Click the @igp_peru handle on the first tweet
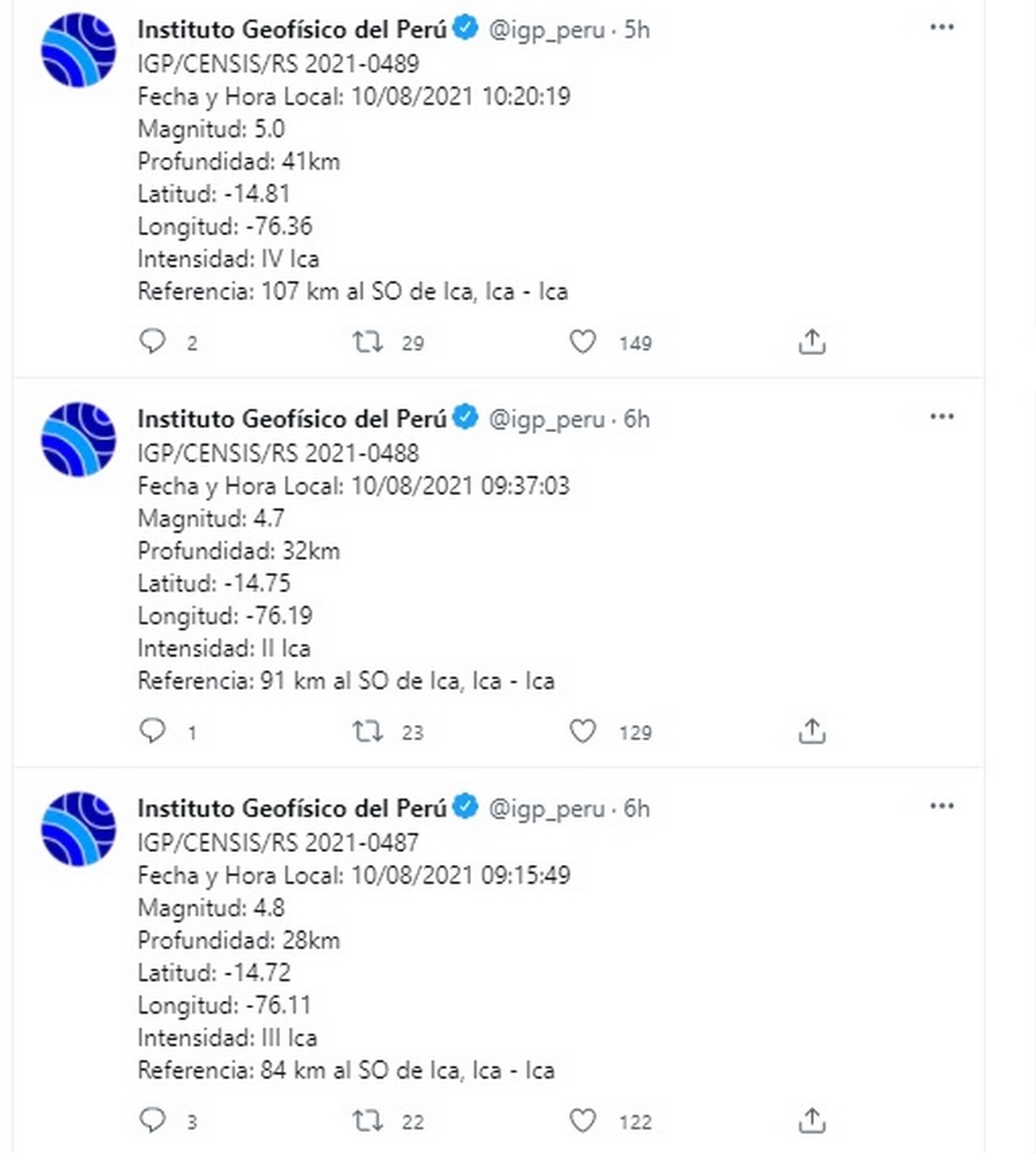1036x1153 pixels. coord(546,30)
